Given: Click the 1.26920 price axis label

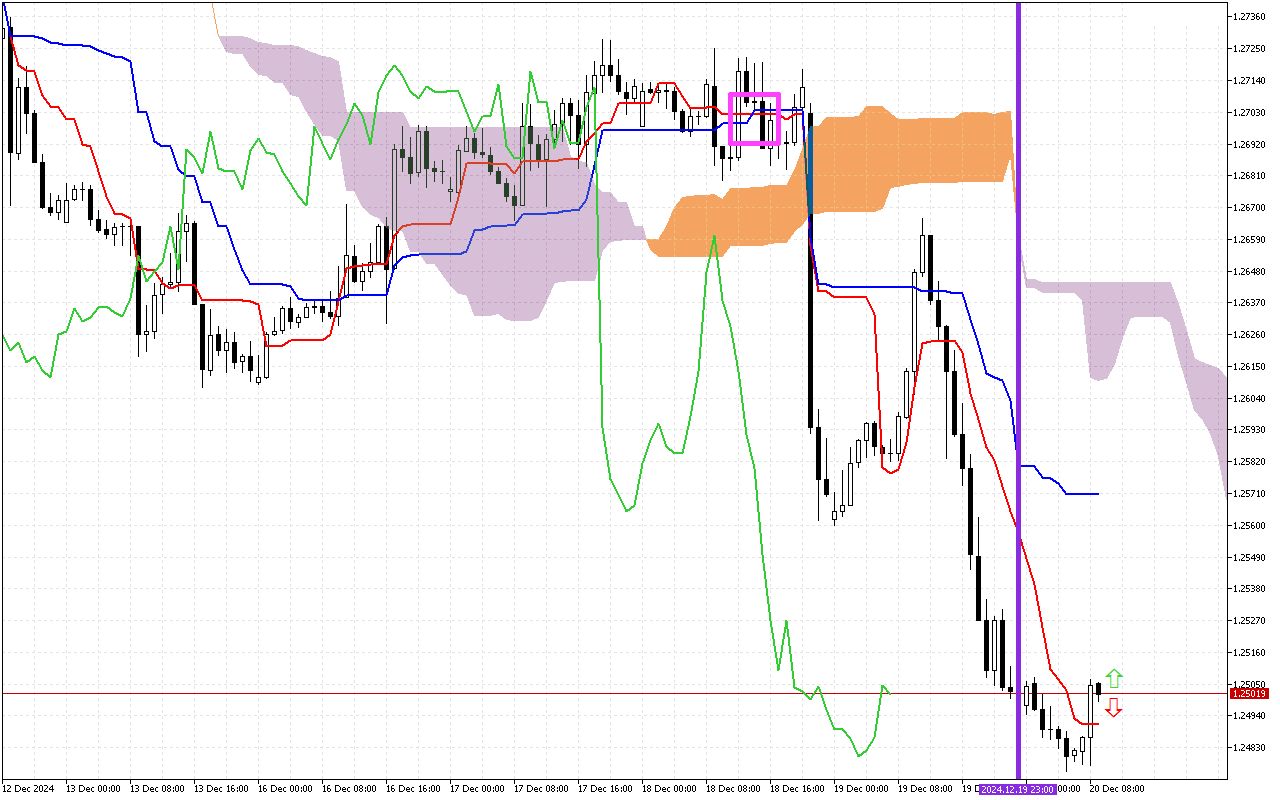Looking at the screenshot, I should pyautogui.click(x=1250, y=145).
